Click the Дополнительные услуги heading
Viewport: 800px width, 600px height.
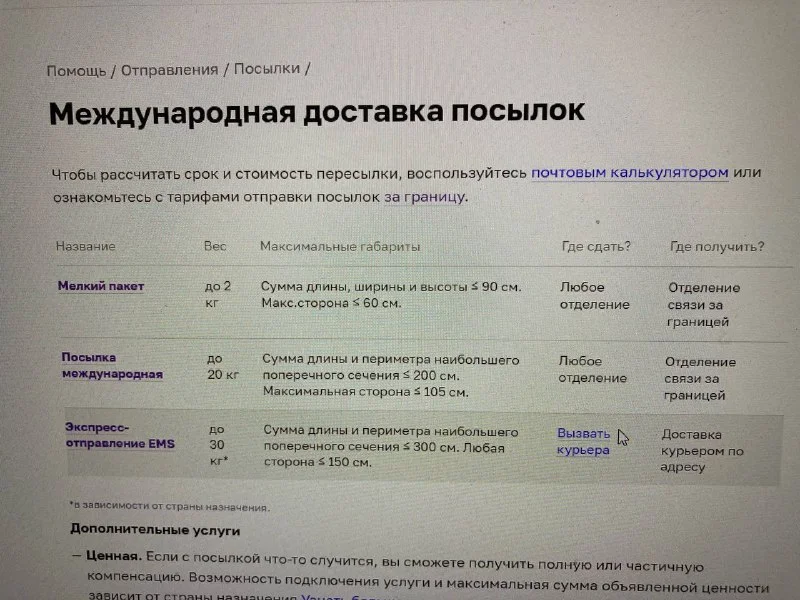(x=155, y=530)
